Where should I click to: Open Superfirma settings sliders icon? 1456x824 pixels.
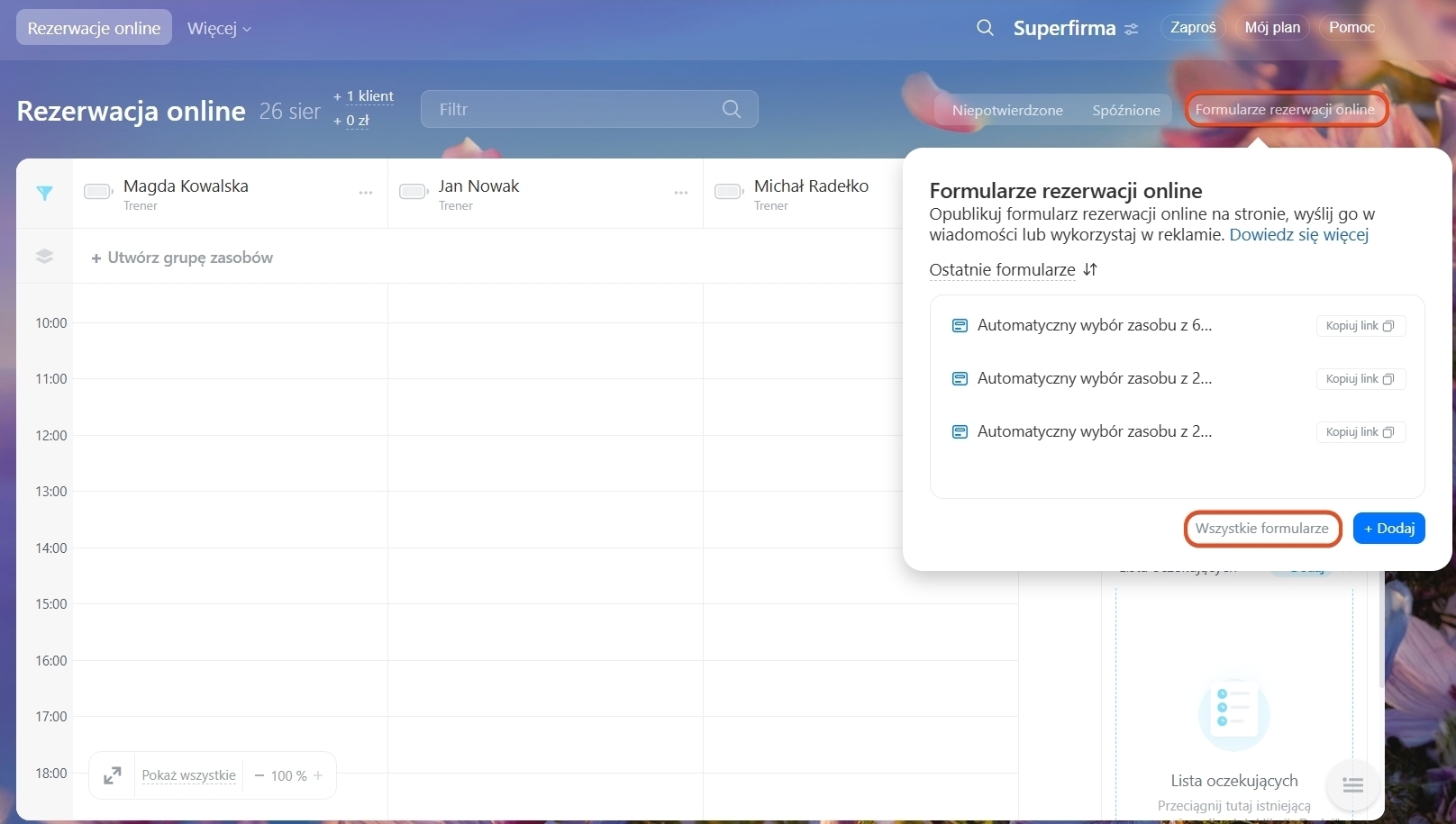[x=1132, y=29]
